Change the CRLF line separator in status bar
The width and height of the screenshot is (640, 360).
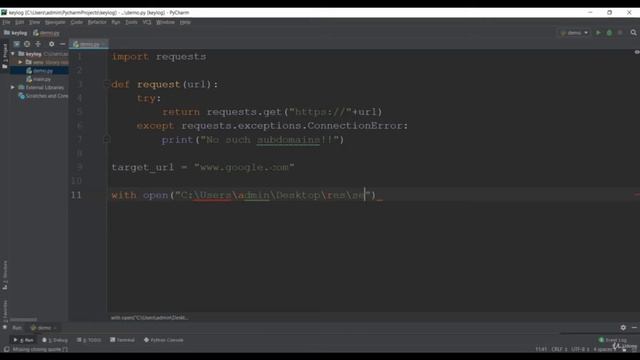tap(559, 349)
